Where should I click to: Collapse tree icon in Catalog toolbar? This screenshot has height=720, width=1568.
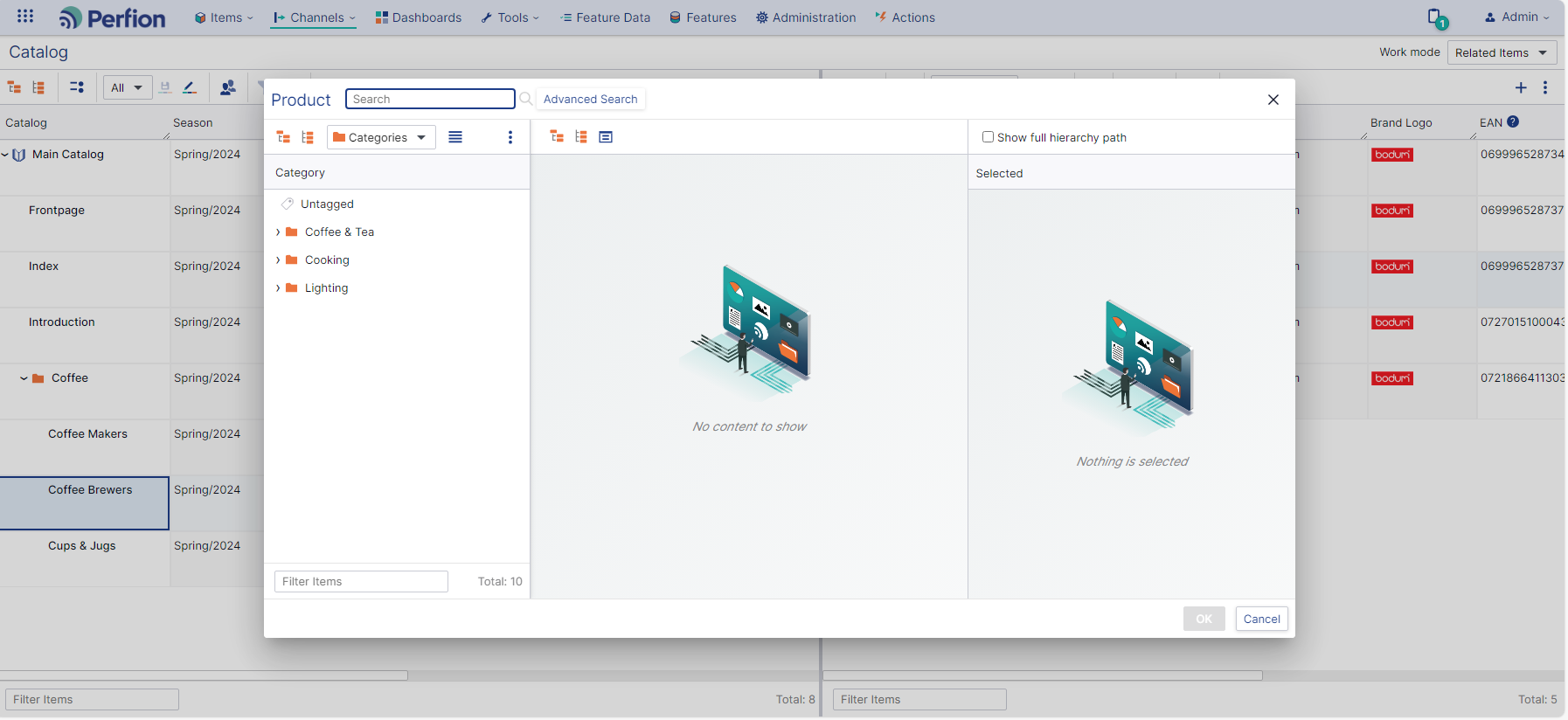(x=15, y=87)
